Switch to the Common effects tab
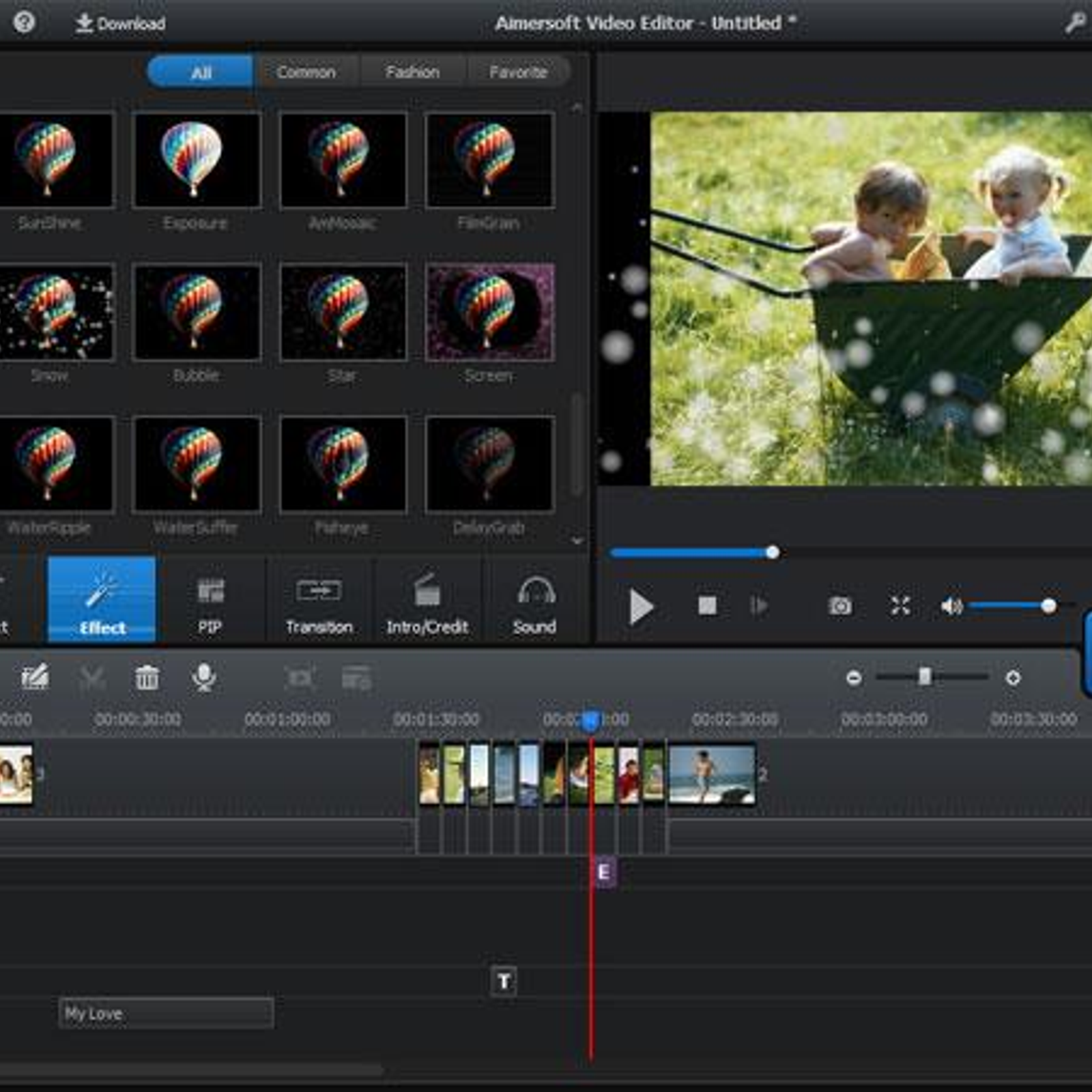 [306, 72]
